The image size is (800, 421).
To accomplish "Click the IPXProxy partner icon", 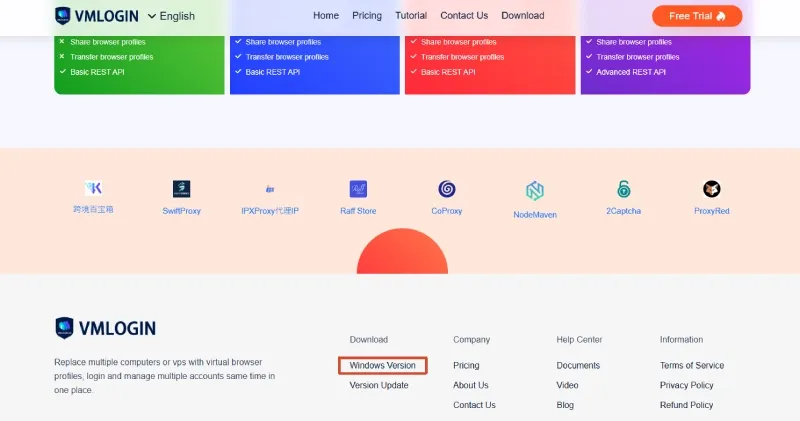I will click(270, 189).
